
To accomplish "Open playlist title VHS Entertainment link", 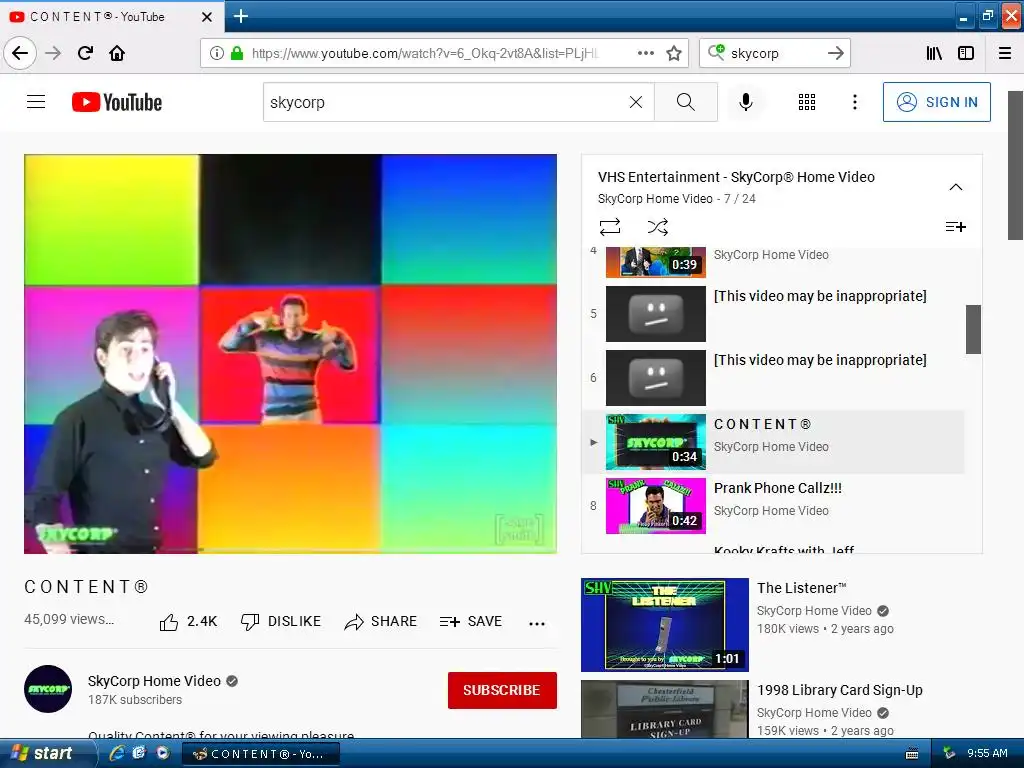I will point(736,177).
